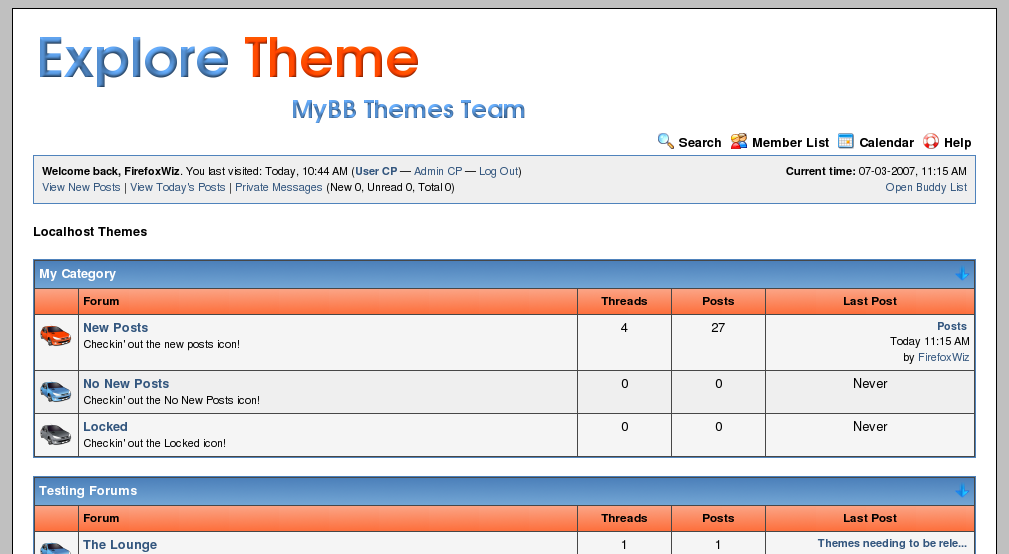This screenshot has height=554, width=1009.
Task: Open the Buddy List
Action: pyautogui.click(x=926, y=188)
